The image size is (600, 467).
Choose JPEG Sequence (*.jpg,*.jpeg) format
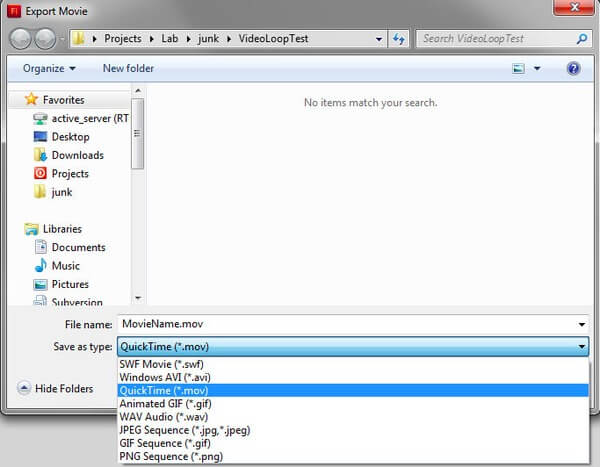353,430
